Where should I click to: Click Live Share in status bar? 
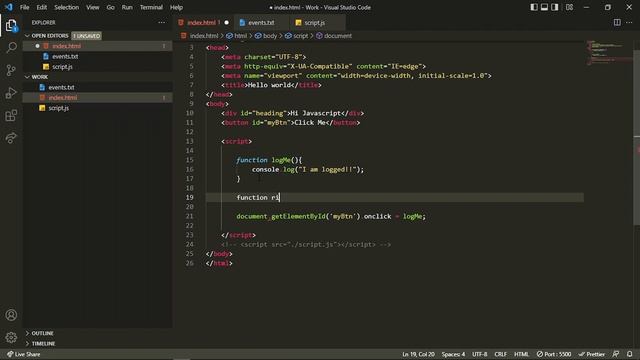[x=24, y=354]
